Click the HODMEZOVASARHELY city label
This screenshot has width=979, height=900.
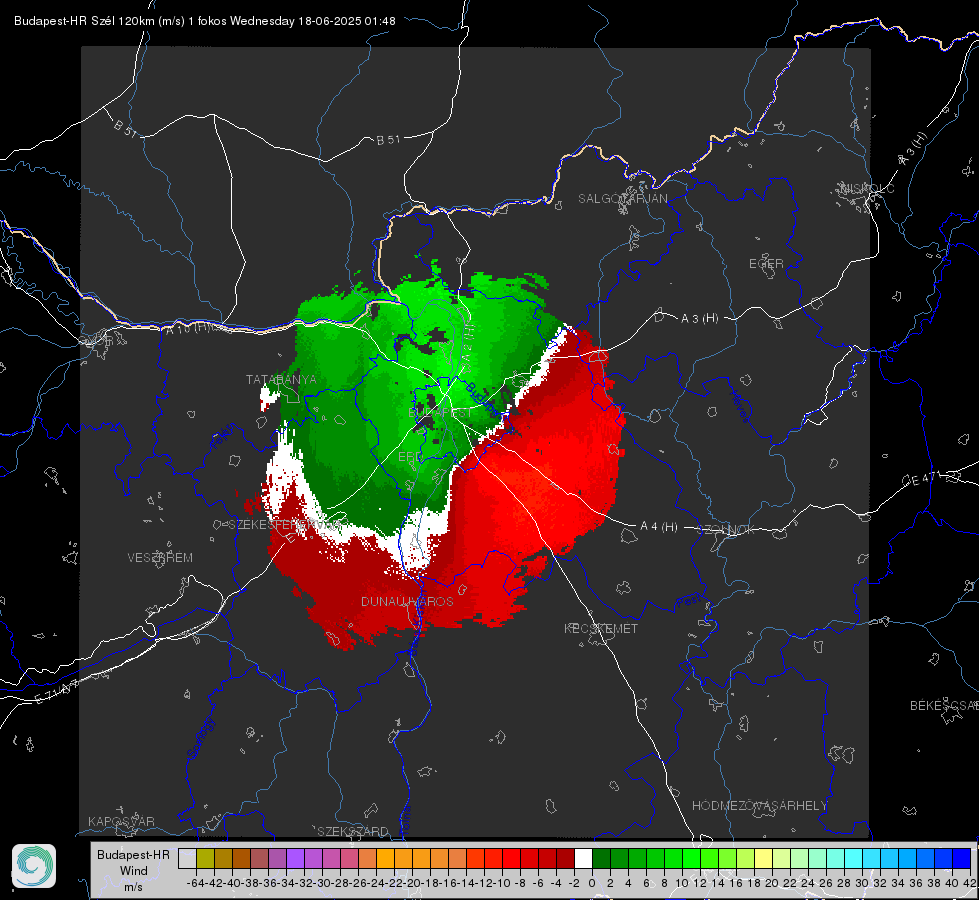click(x=759, y=806)
